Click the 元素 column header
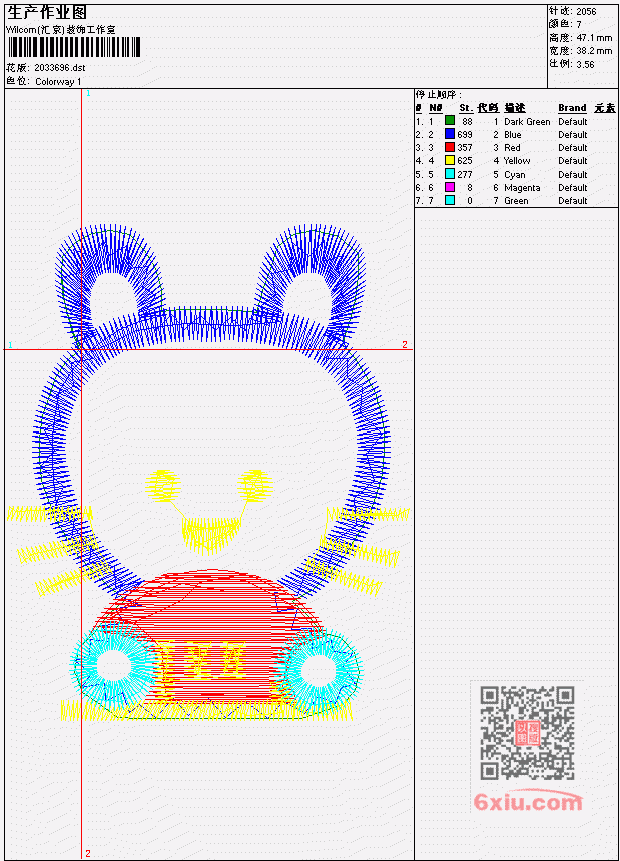This screenshot has width=620, height=861. (x=605, y=108)
